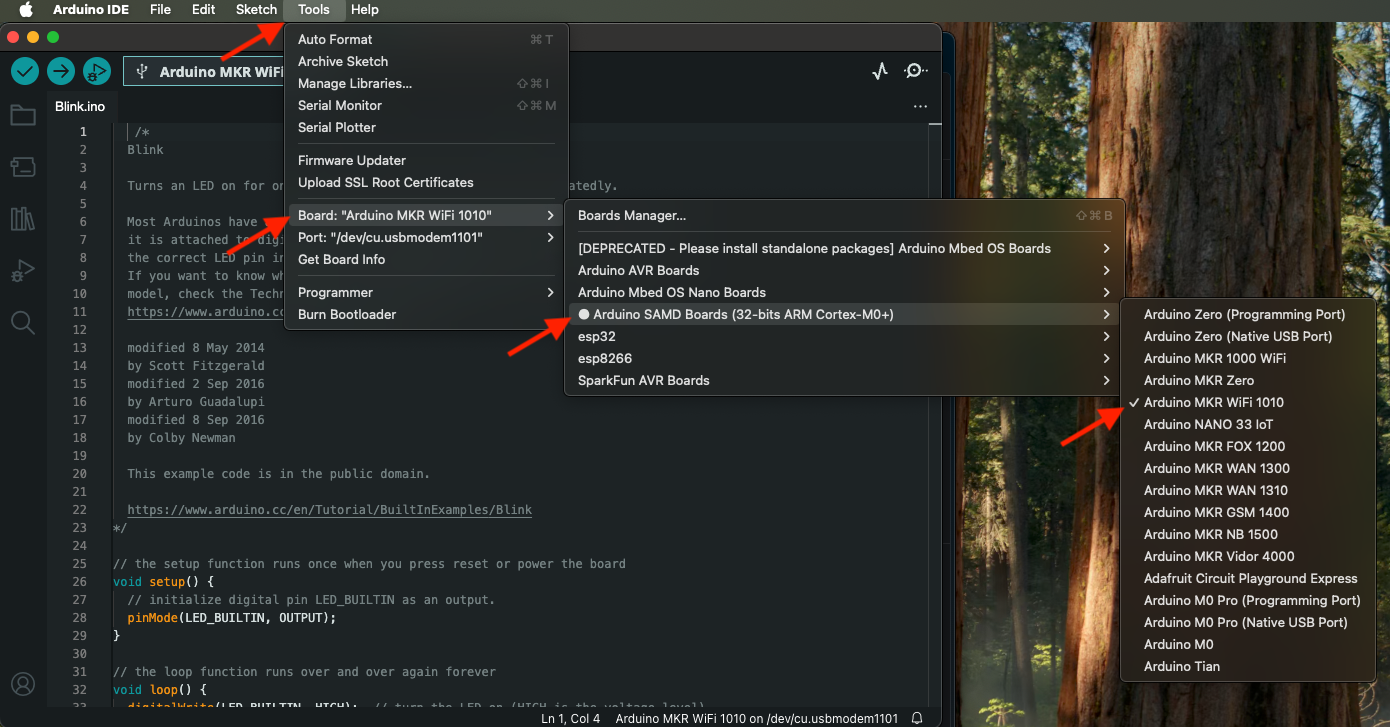1390x727 pixels.
Task: Open the Boards Manager sidebar icon
Action: point(23,166)
